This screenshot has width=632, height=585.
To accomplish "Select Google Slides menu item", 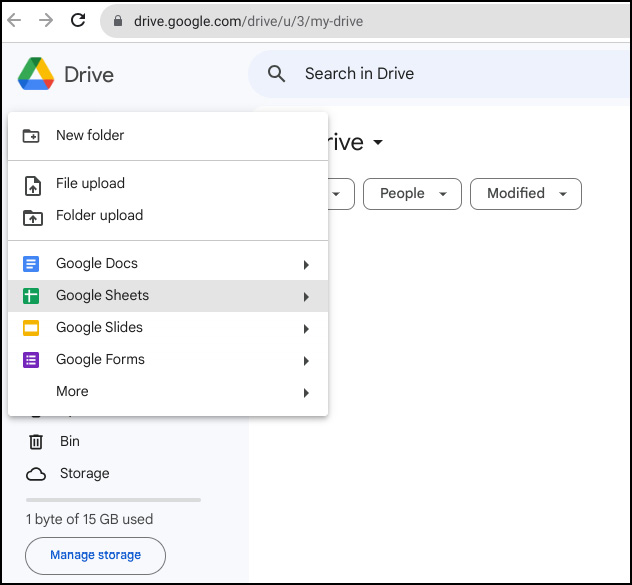I will 168,328.
